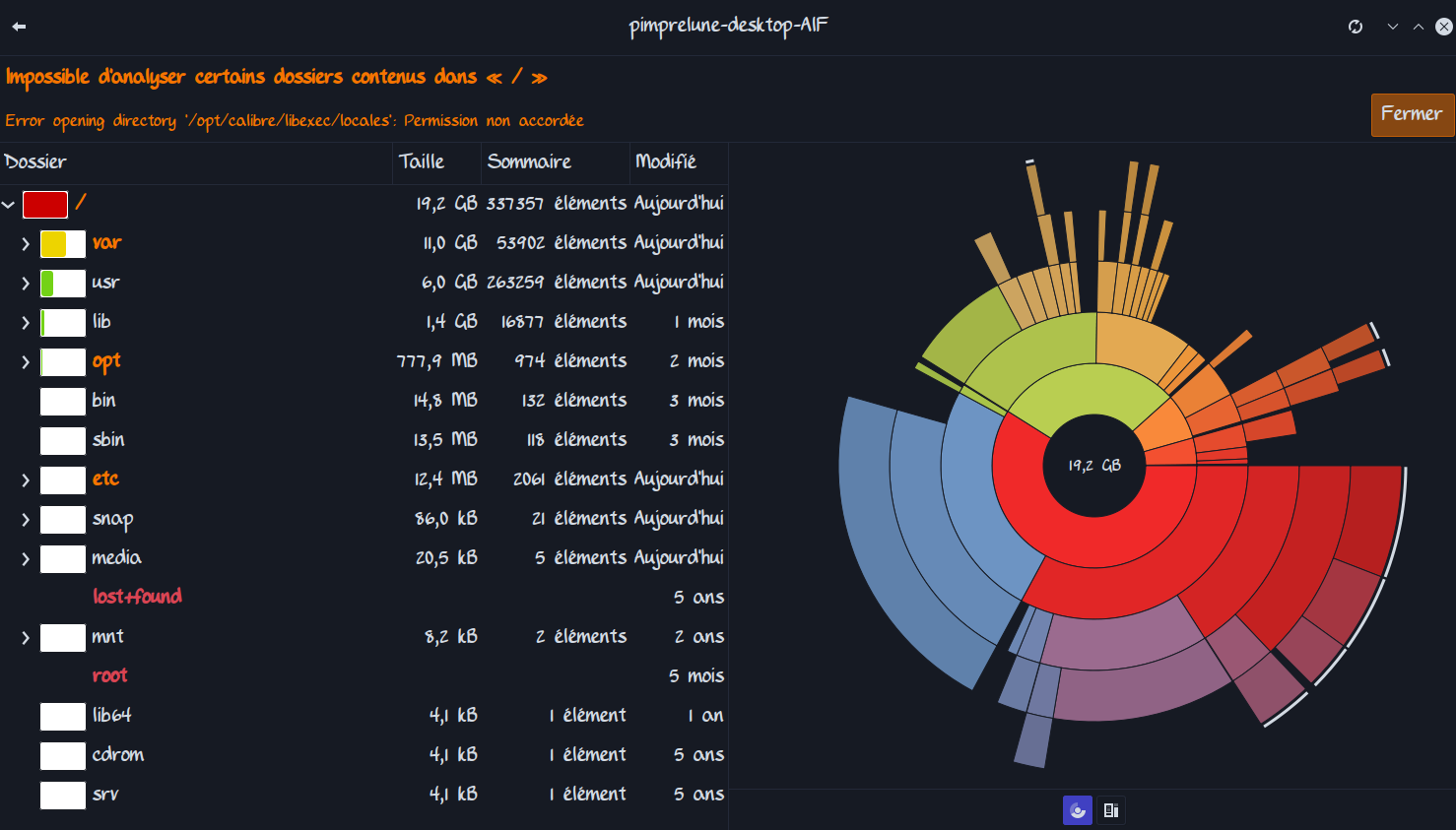Expand the usr folder
The width and height of the screenshot is (1456, 830).
26,284
